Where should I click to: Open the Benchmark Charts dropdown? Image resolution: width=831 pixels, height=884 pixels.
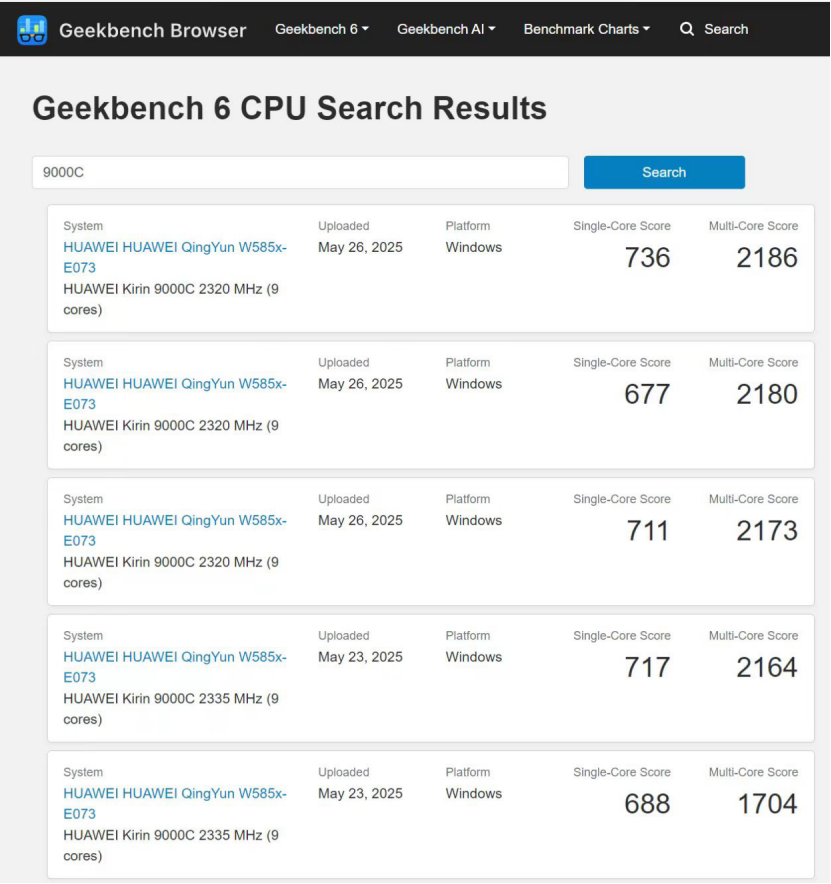(x=586, y=29)
